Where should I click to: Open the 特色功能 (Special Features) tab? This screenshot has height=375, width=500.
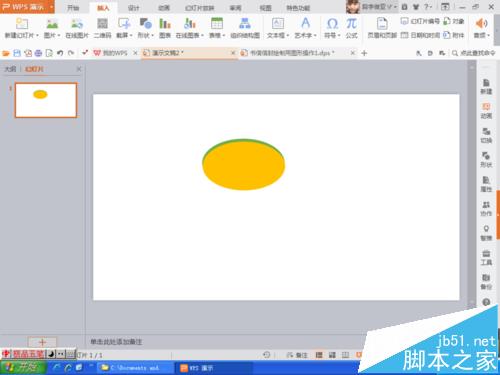point(298,8)
